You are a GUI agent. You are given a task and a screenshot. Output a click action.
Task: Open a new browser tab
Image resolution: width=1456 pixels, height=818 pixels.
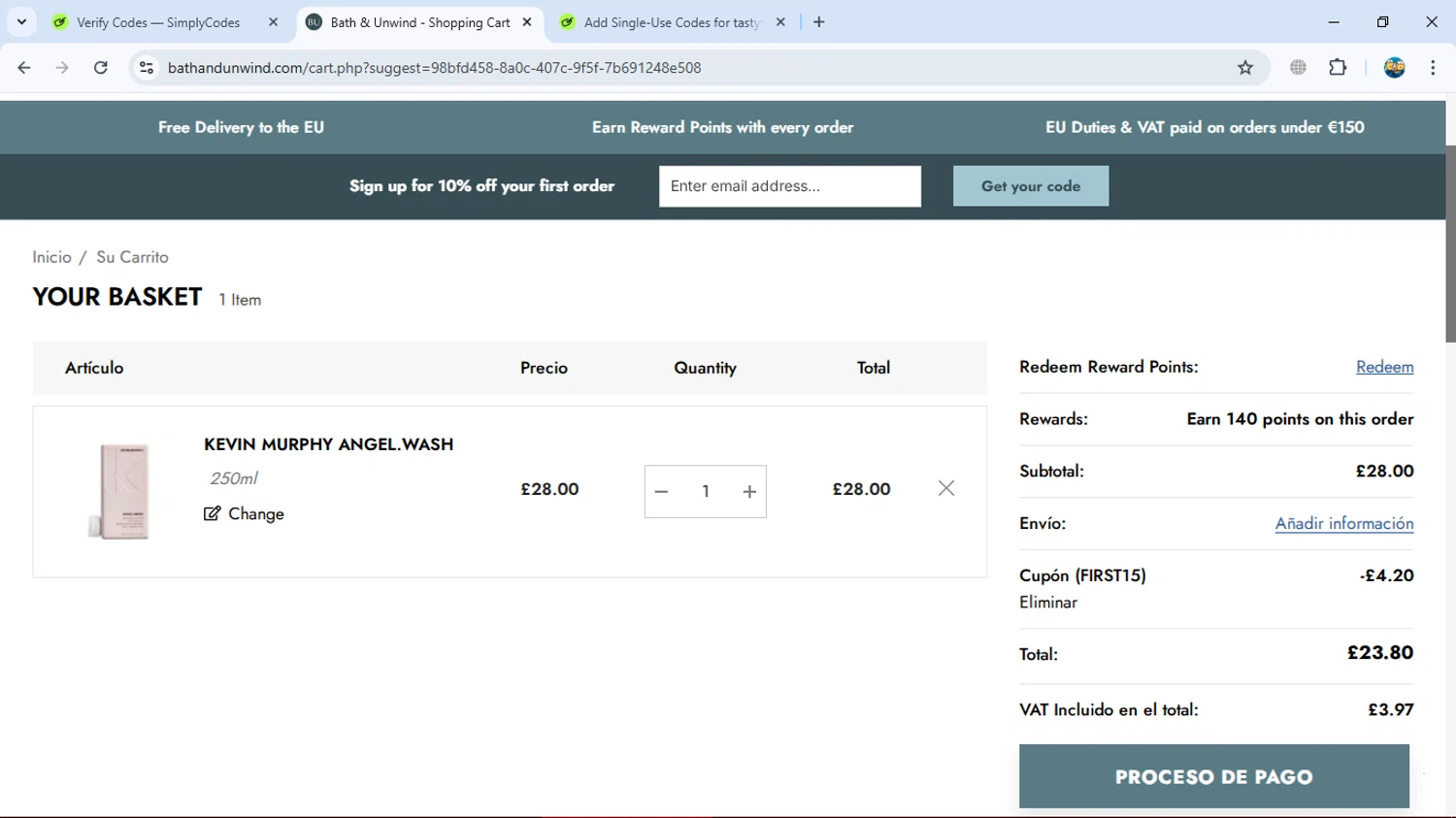click(x=819, y=21)
